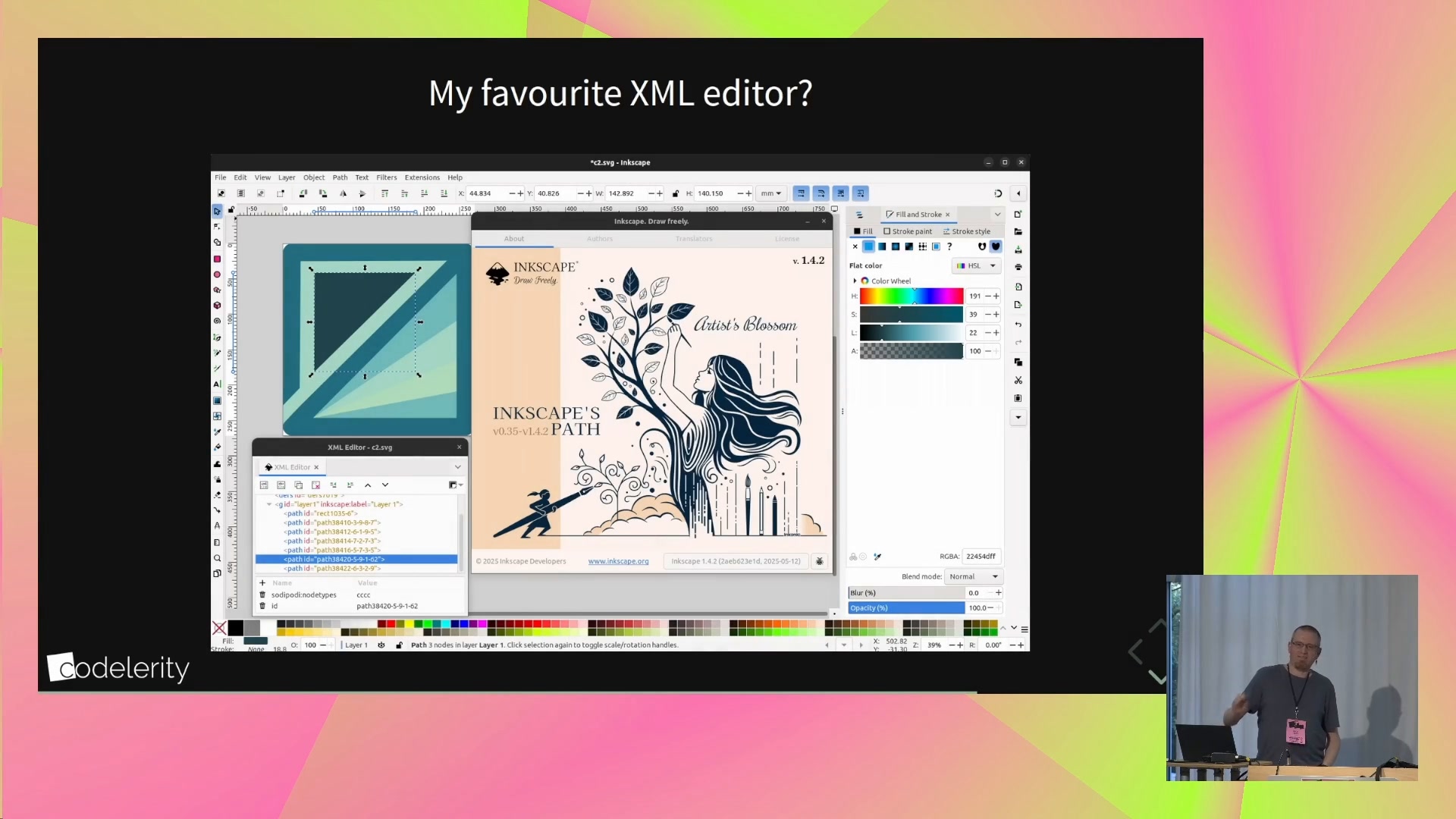Select the Spiral tool
This screenshot has height=819, width=1456.
(x=217, y=321)
